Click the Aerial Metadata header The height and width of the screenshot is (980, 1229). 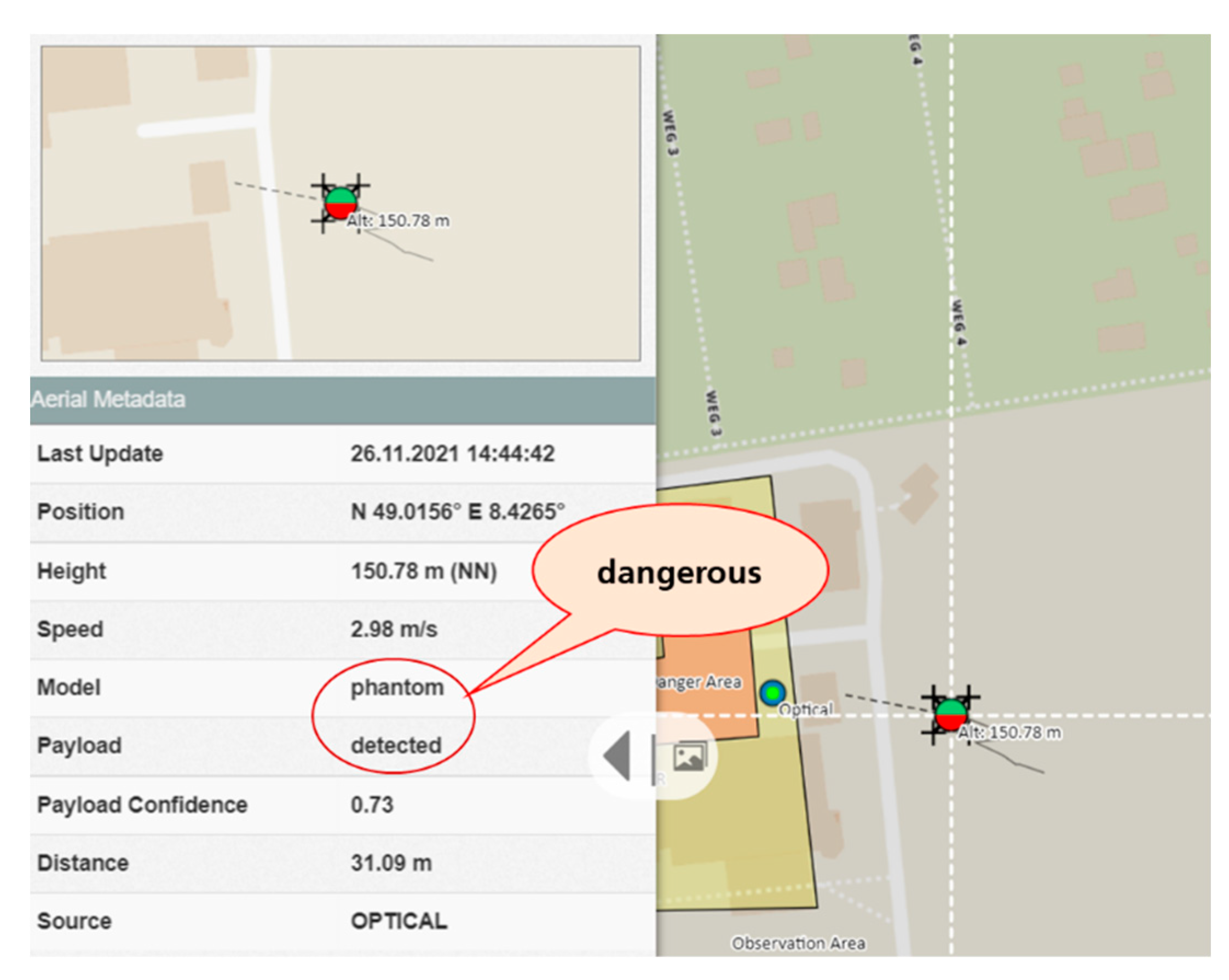point(108,399)
